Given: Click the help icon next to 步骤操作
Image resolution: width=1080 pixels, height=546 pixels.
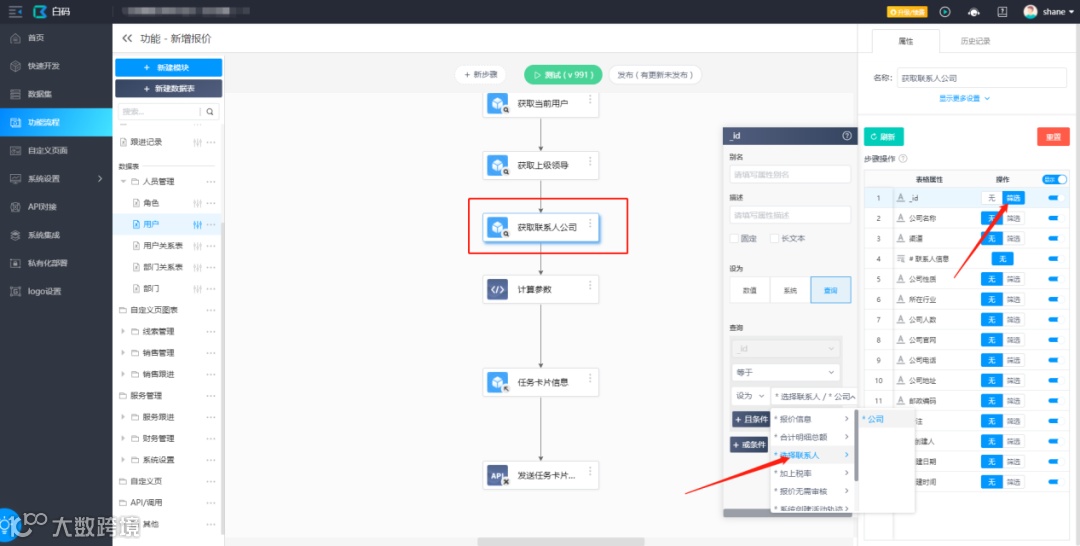Looking at the screenshot, I should pyautogui.click(x=903, y=158).
